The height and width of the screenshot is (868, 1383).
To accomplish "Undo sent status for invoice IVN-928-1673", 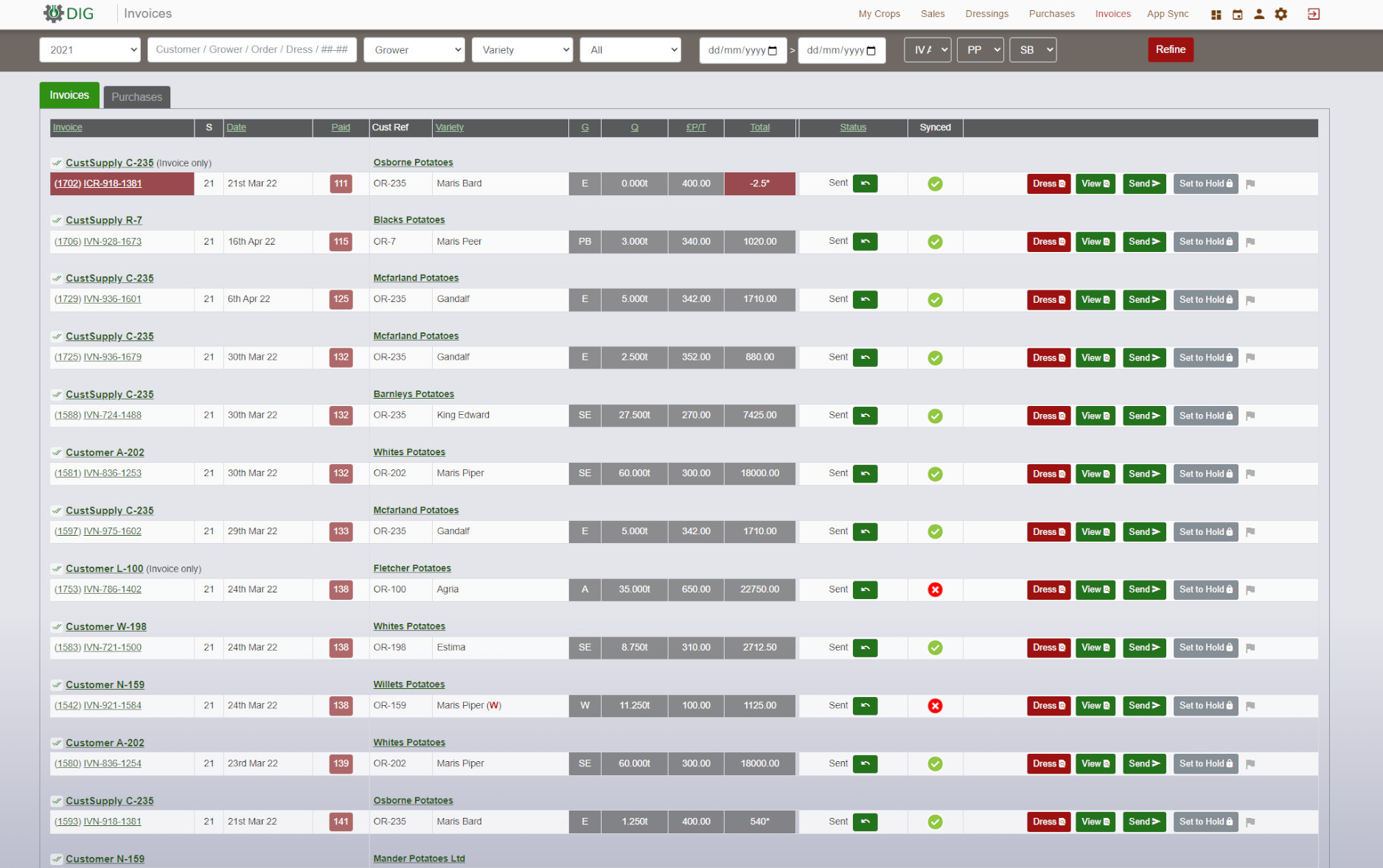I will (865, 242).
